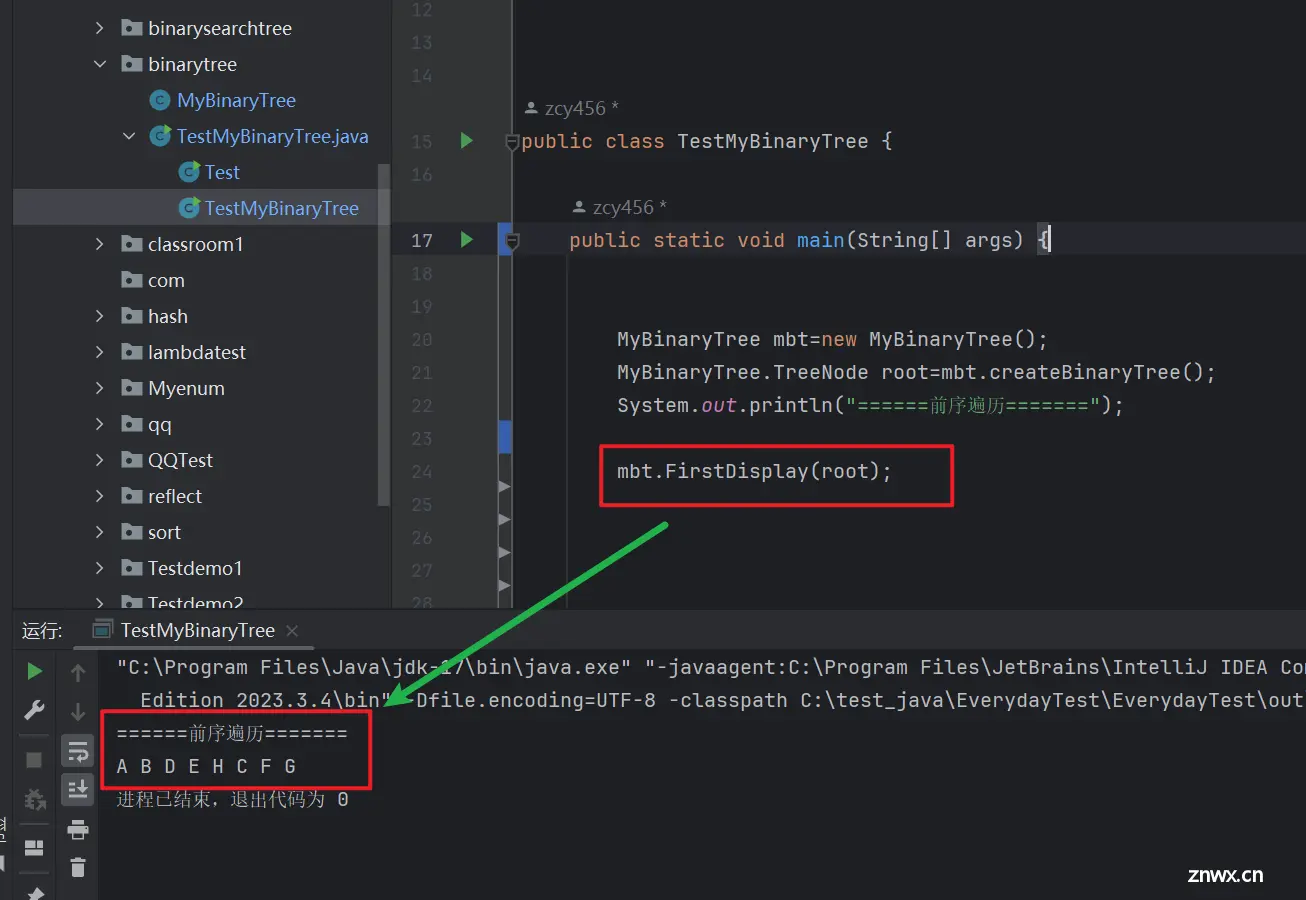Expand the lambdatest folder
This screenshot has height=900, width=1306.
(x=99, y=352)
